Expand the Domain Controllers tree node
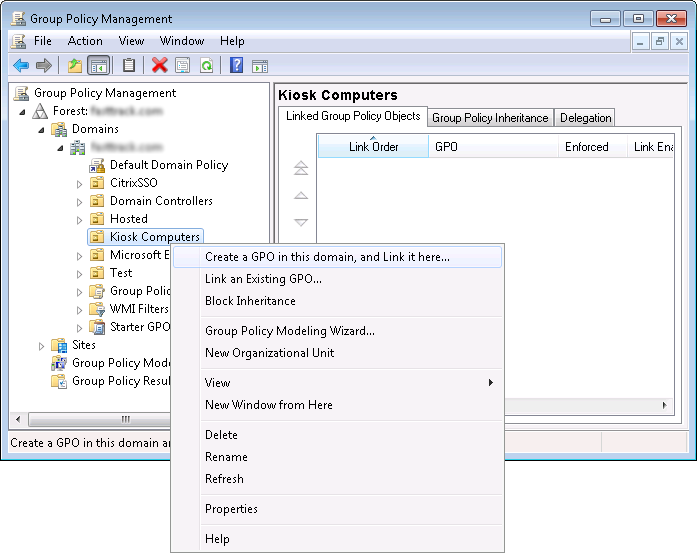Viewport: 697px width, 553px height. click(x=79, y=202)
